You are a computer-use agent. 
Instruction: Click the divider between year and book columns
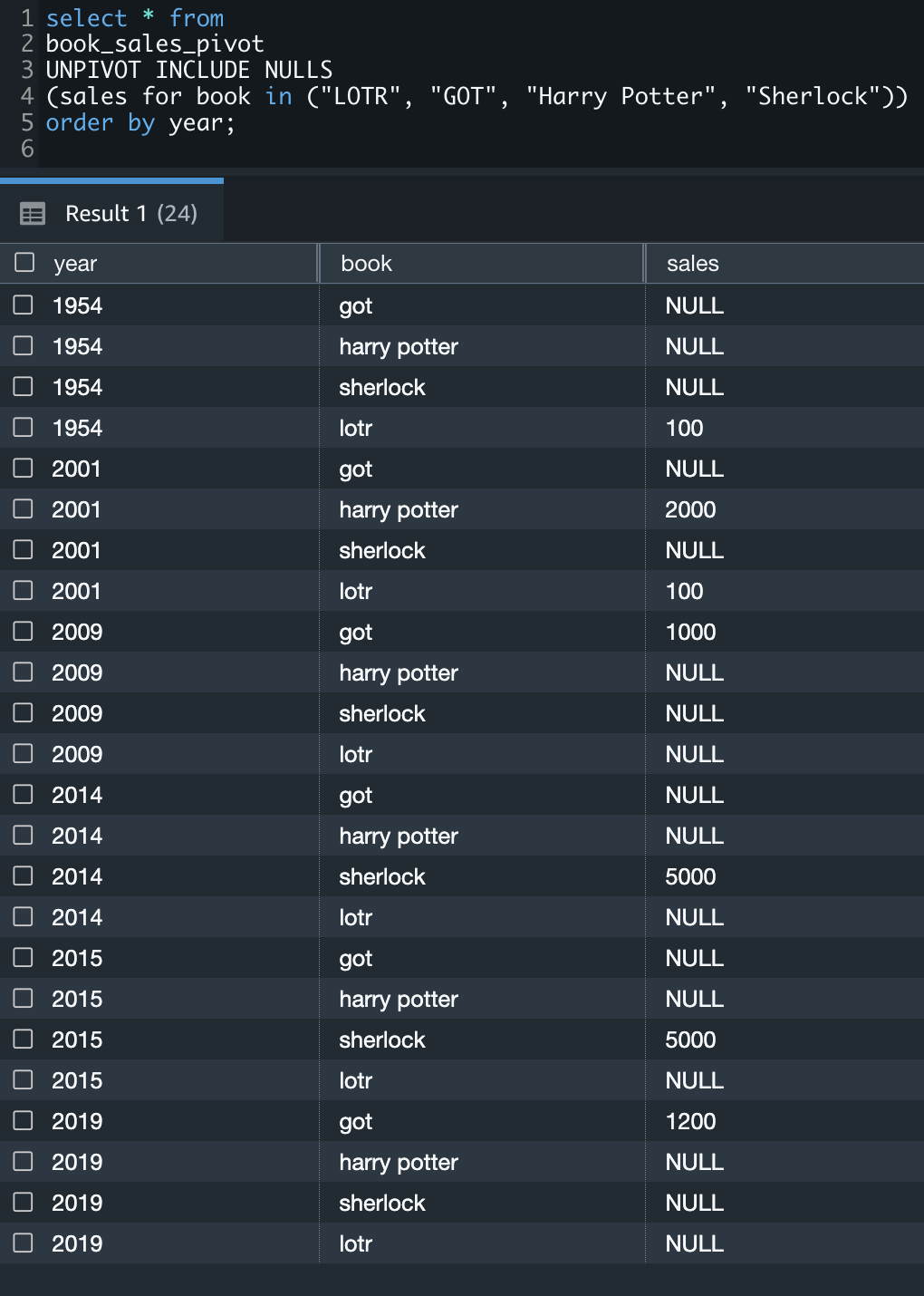pos(319,264)
